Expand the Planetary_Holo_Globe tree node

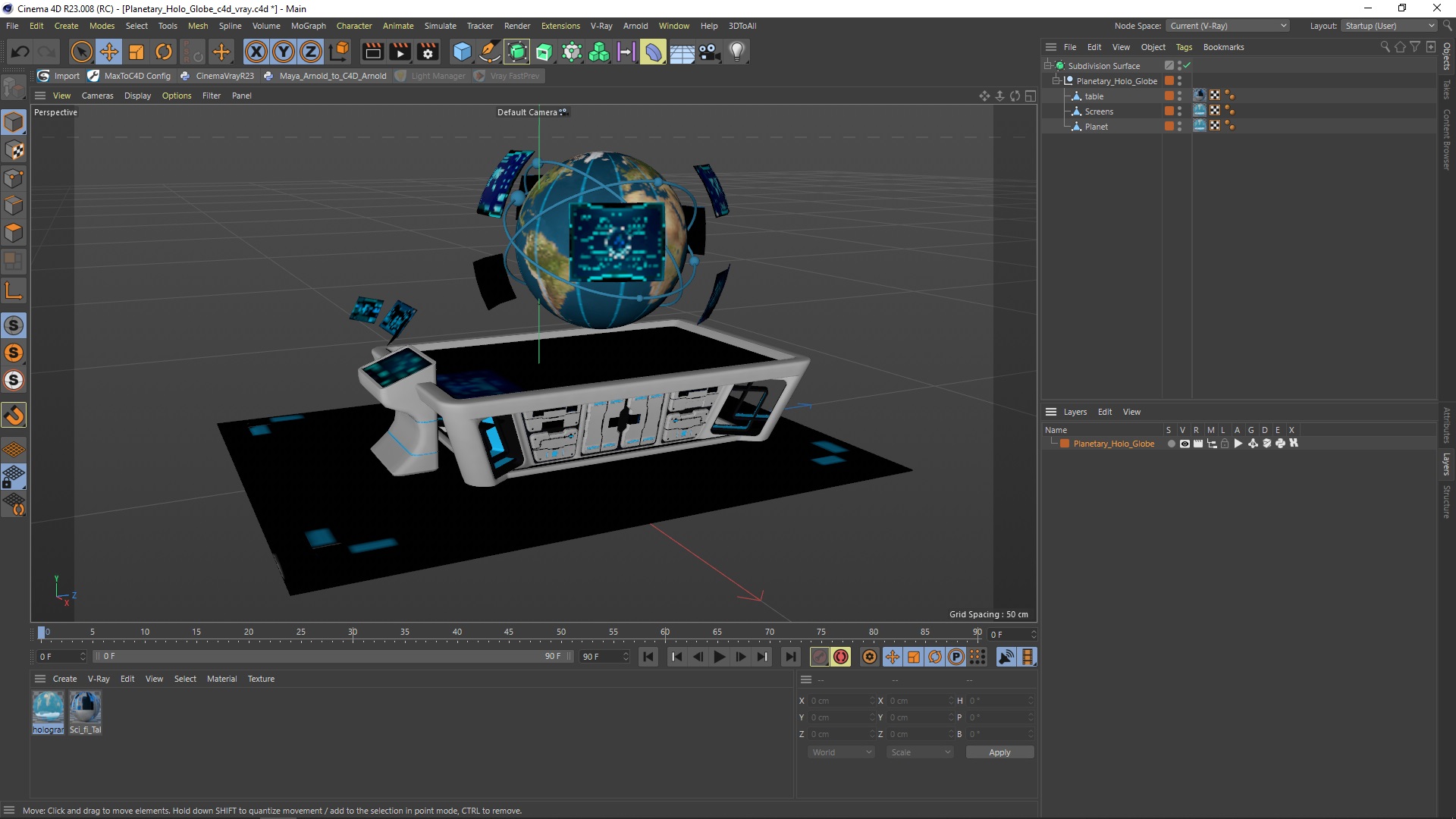1057,80
